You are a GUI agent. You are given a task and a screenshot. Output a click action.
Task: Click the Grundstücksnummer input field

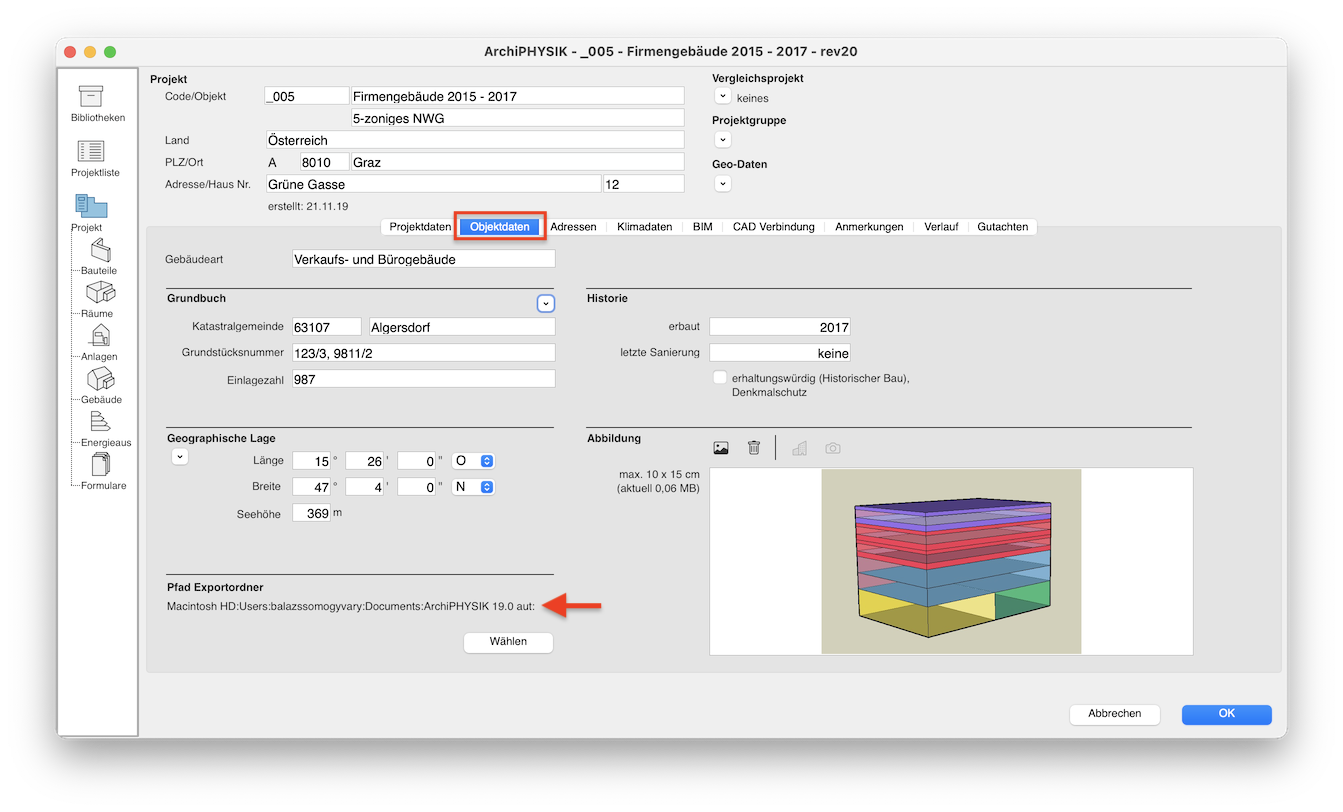tap(423, 353)
